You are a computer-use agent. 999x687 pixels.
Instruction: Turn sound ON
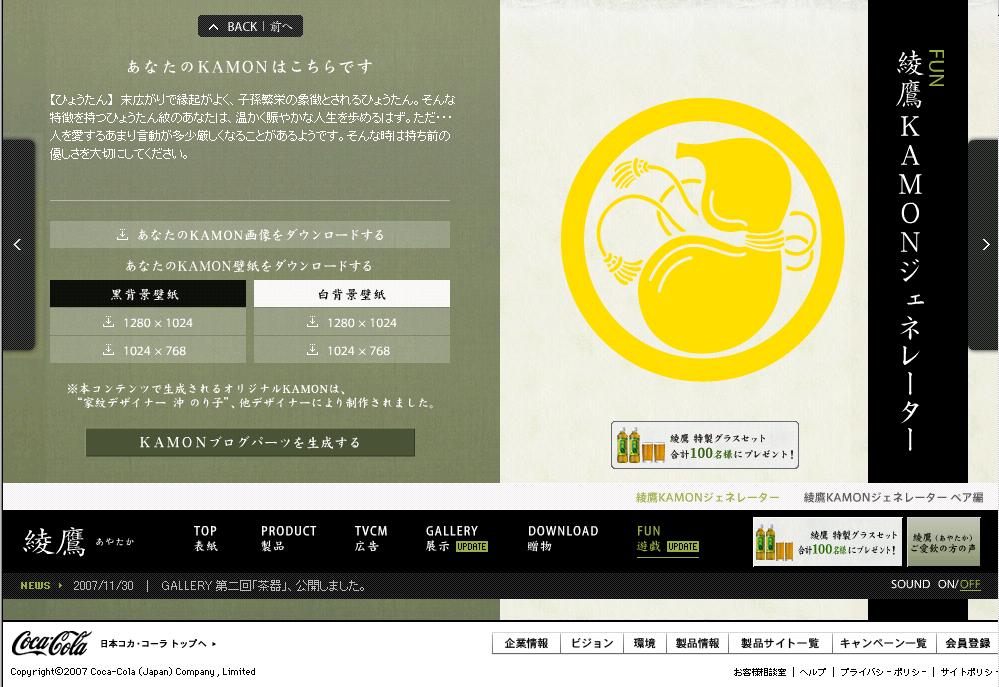[x=947, y=584]
